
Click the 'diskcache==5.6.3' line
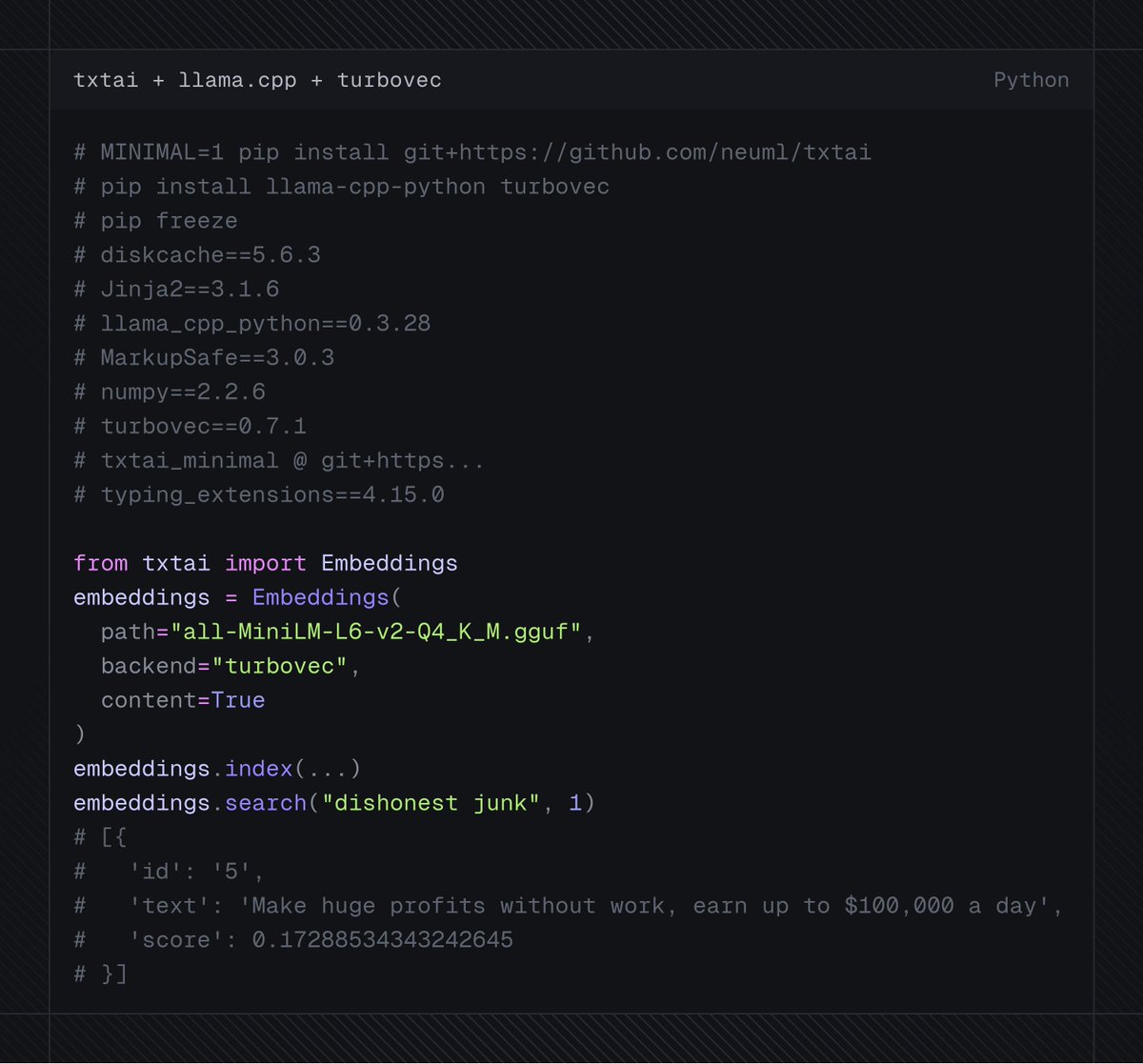(197, 255)
